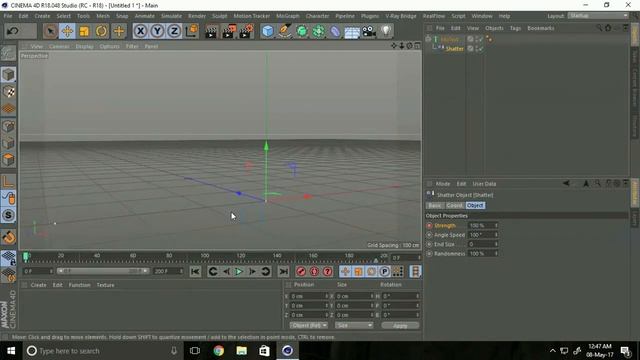
Task: Go to start of timeline
Action: tap(195, 271)
